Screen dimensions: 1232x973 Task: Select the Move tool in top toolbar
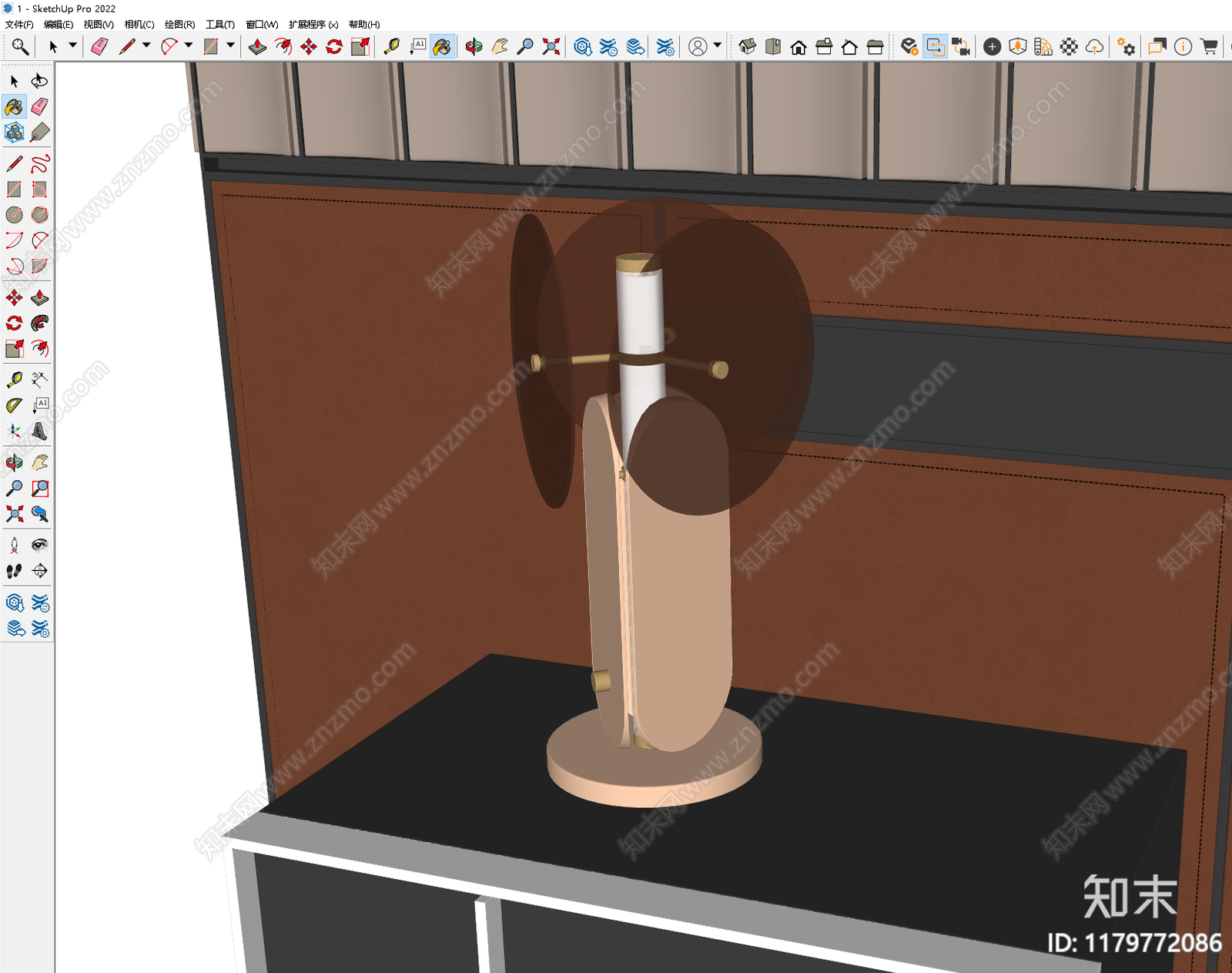point(309,47)
